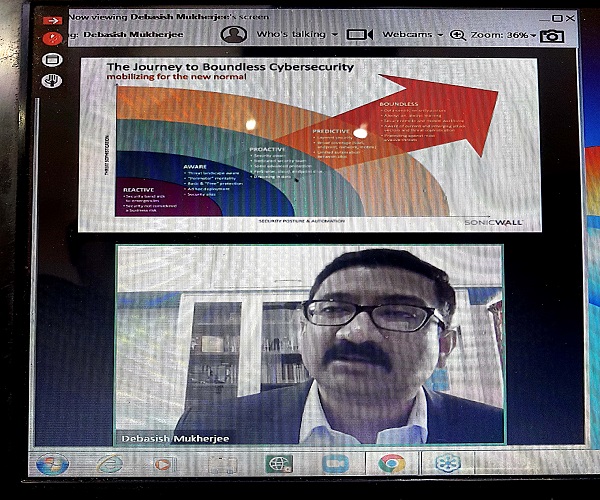Open the media player taskbar icon

click(x=164, y=464)
